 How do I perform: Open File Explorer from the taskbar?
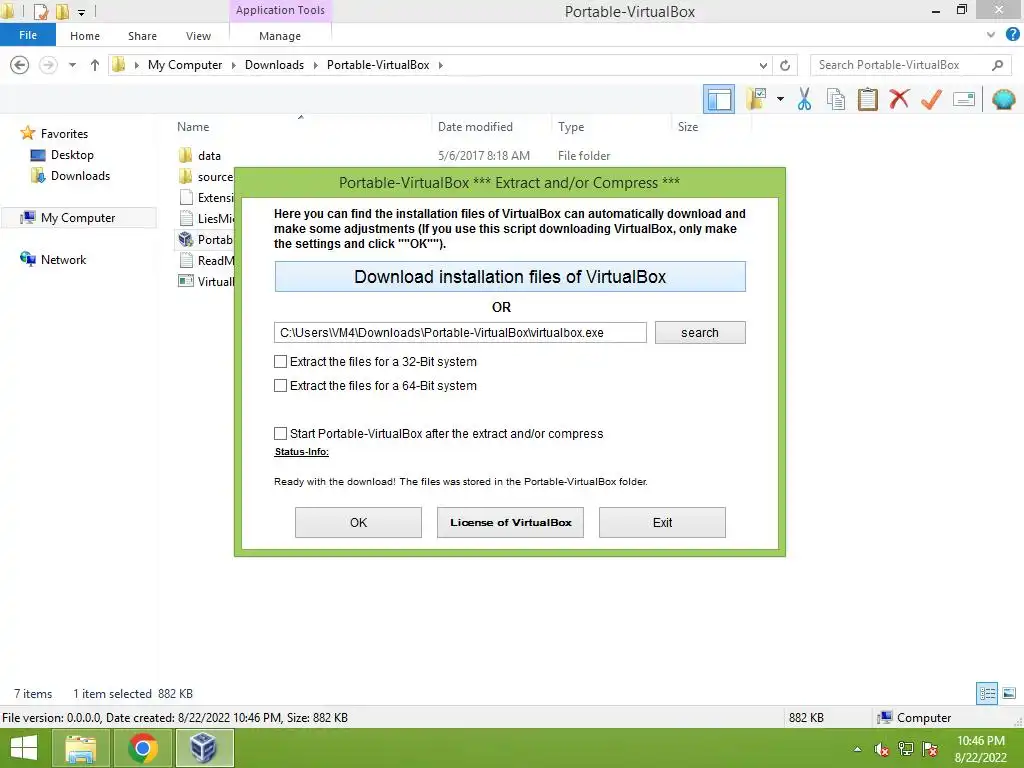pyautogui.click(x=80, y=748)
